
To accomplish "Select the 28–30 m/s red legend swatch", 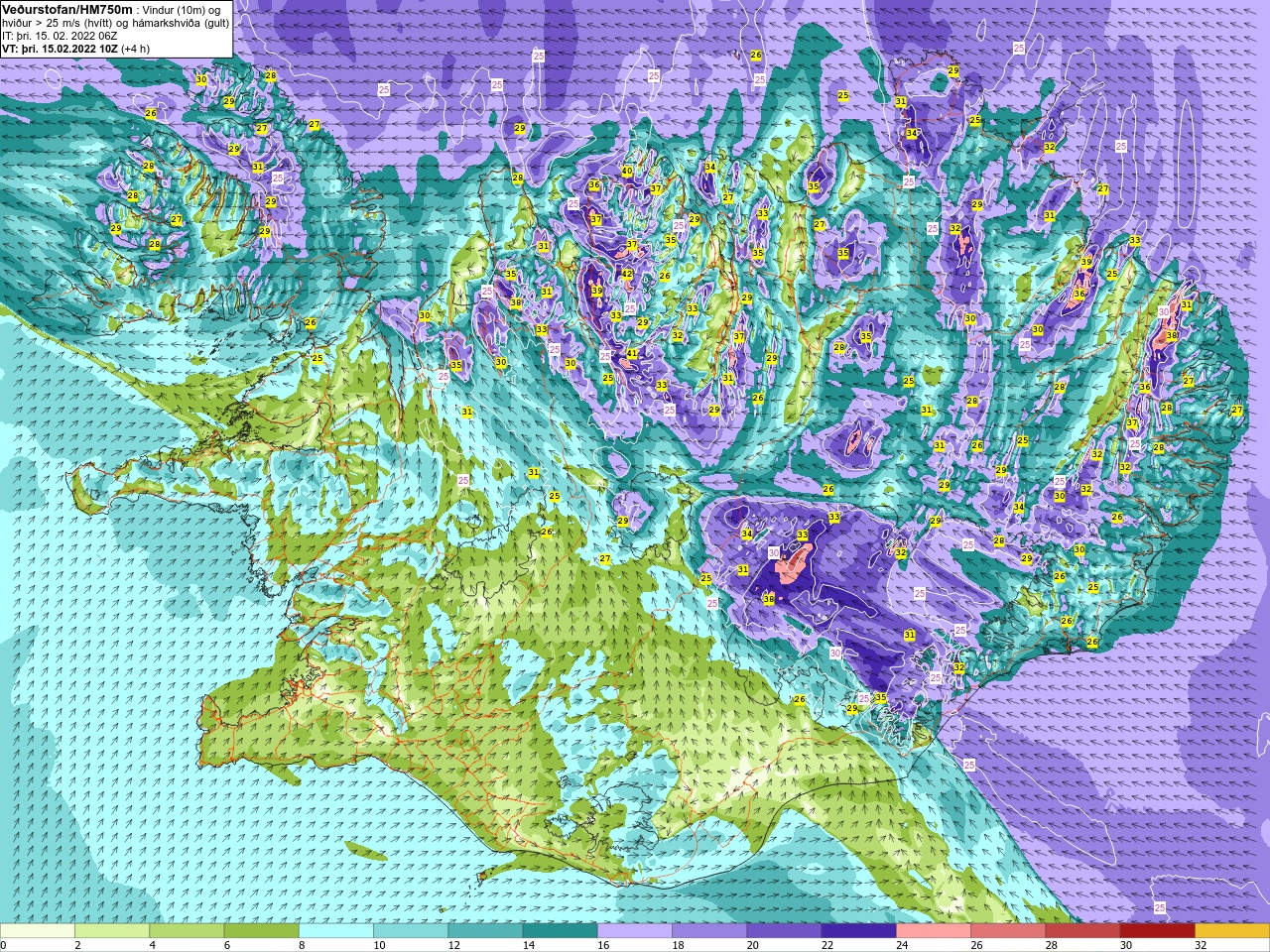I will coord(1082,931).
